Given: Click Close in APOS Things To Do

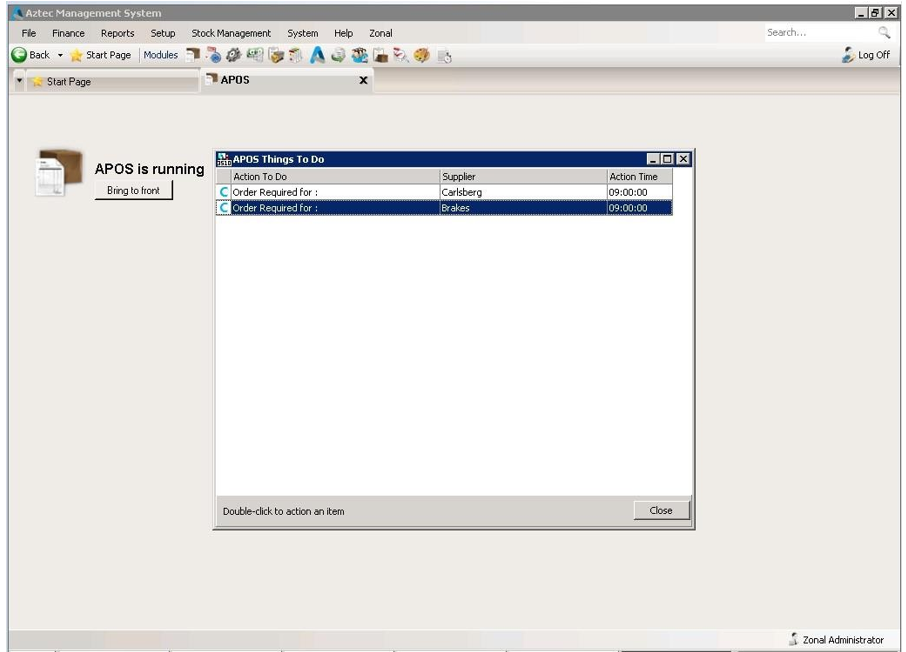Looking at the screenshot, I should point(661,510).
